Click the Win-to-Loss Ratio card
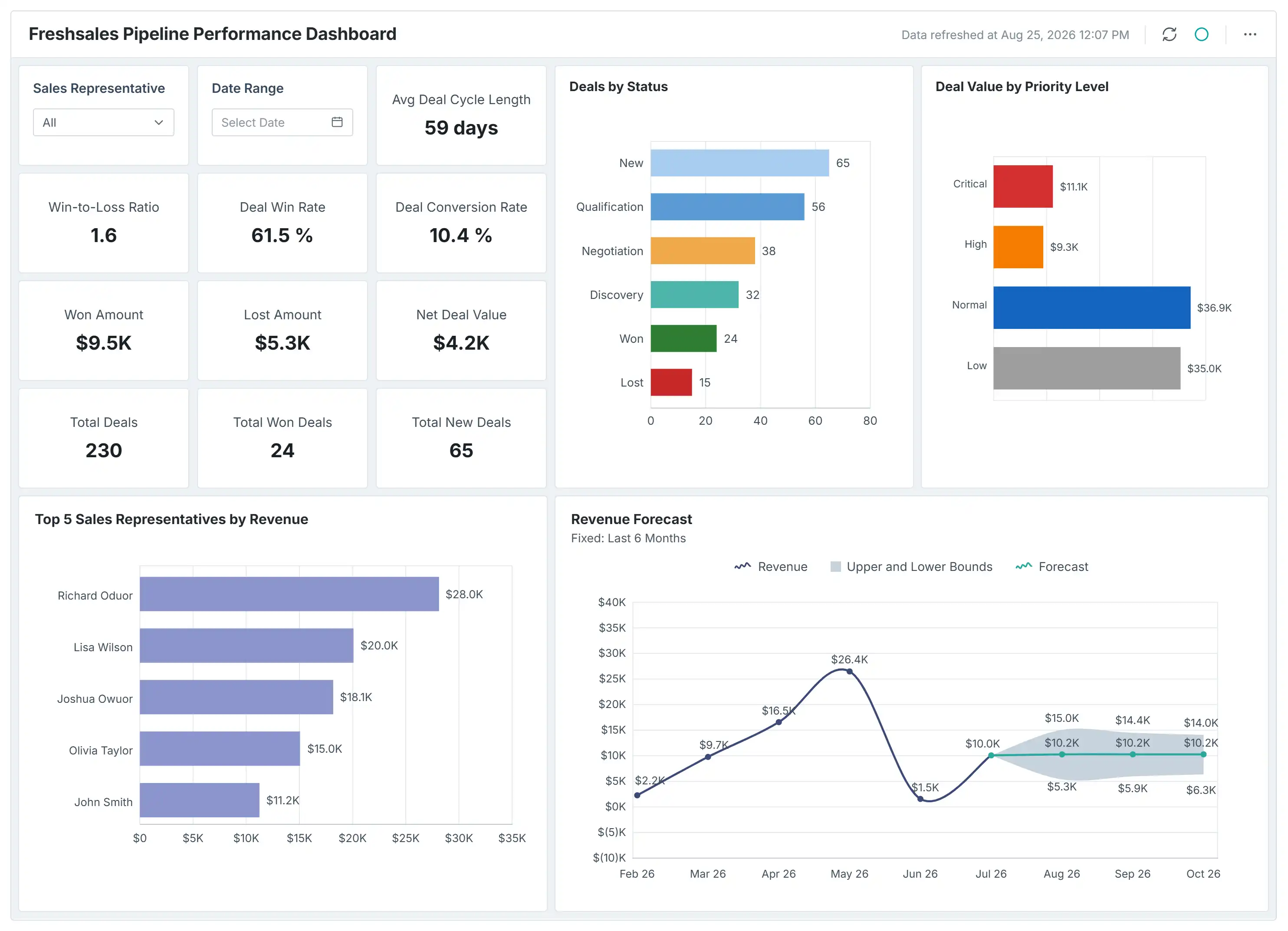1288x931 pixels. [x=104, y=223]
